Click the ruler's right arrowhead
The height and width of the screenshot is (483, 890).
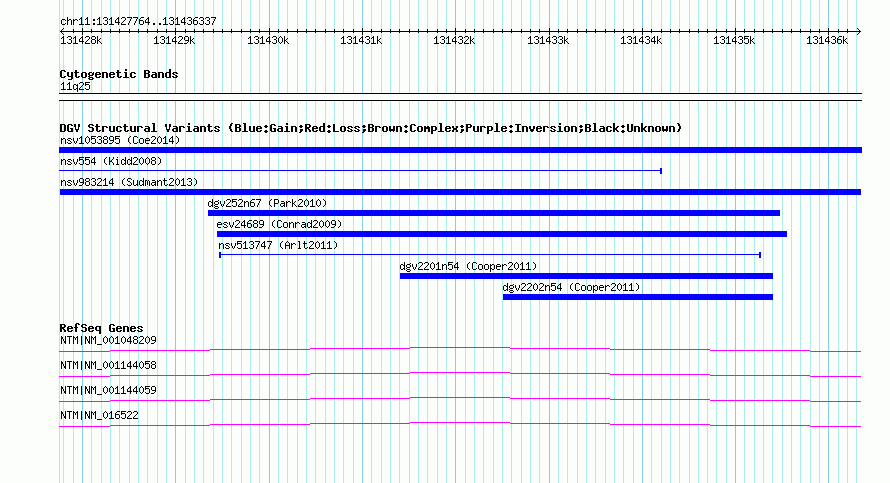coord(859,31)
